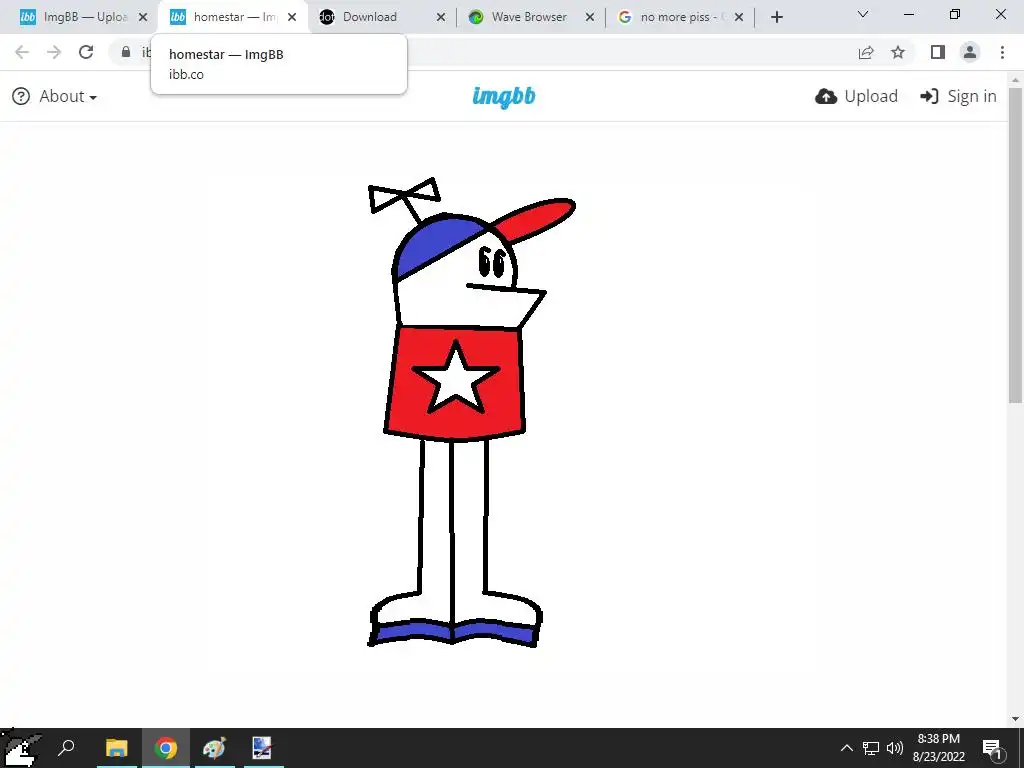Open Chrome's three-dot menu

(1002, 52)
